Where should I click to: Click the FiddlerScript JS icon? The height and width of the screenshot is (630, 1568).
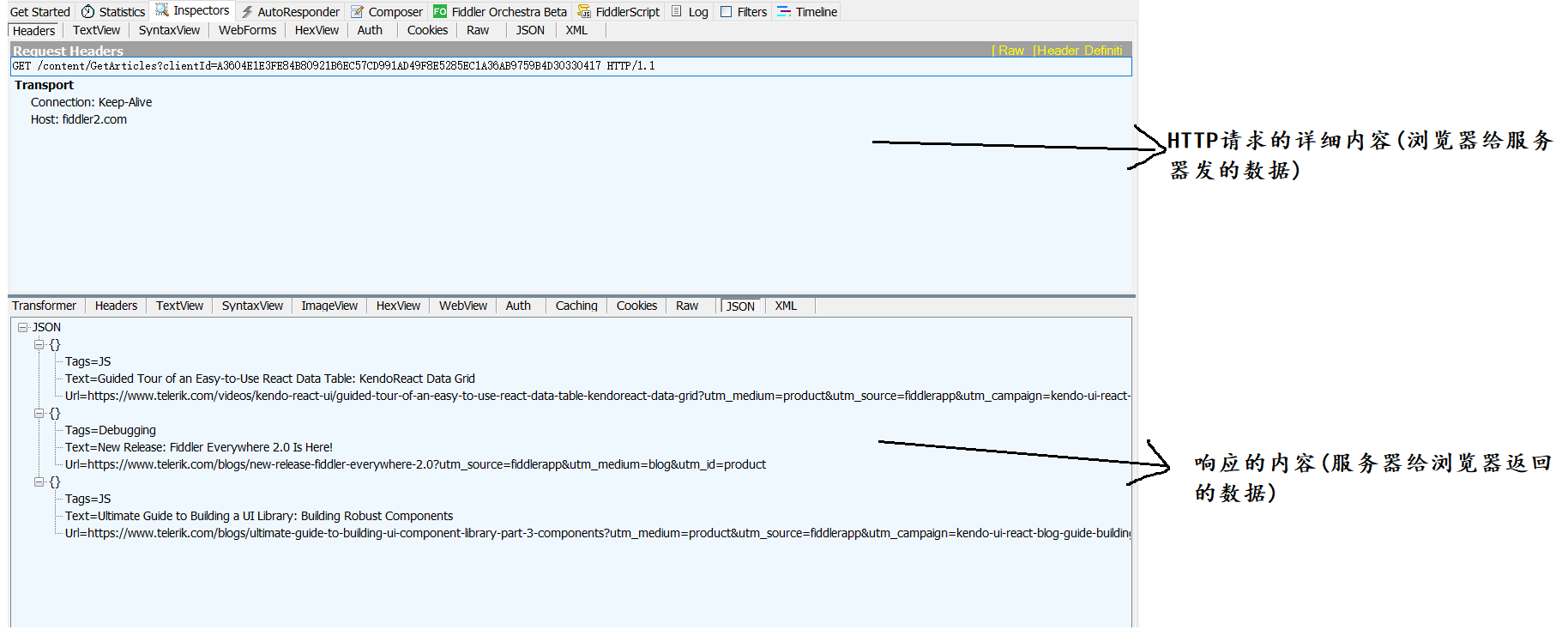(x=584, y=11)
